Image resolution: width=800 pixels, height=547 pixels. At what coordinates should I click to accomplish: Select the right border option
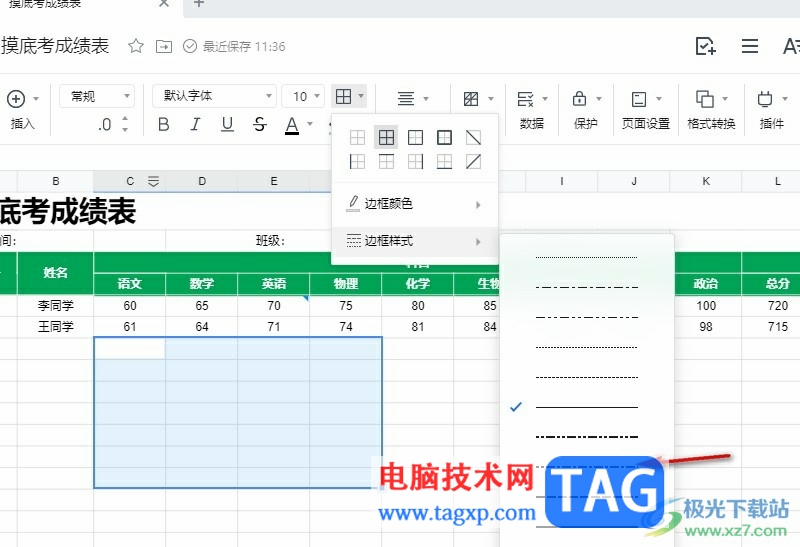tap(415, 162)
